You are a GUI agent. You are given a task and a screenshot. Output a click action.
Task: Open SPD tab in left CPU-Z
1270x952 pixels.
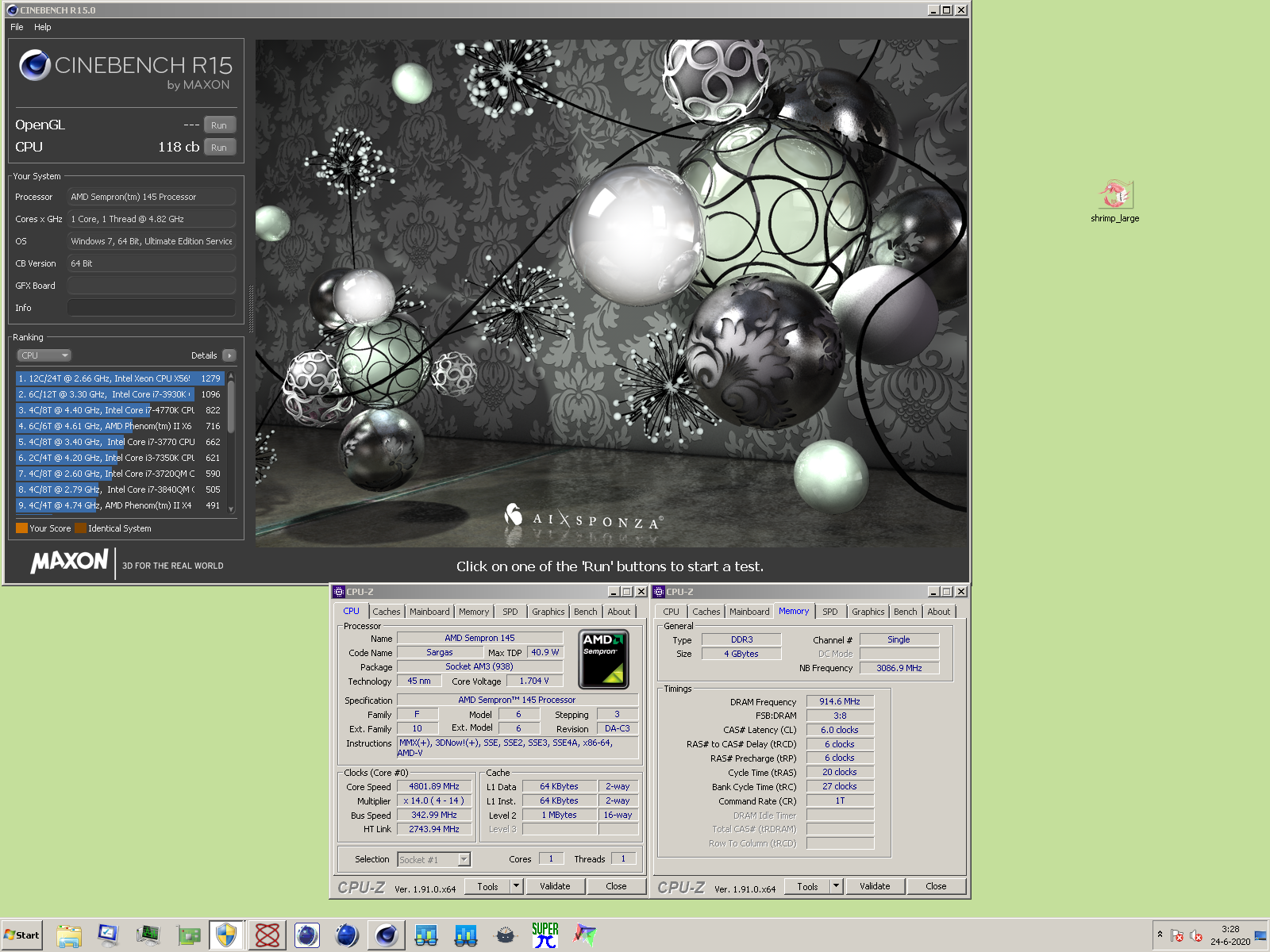point(510,612)
